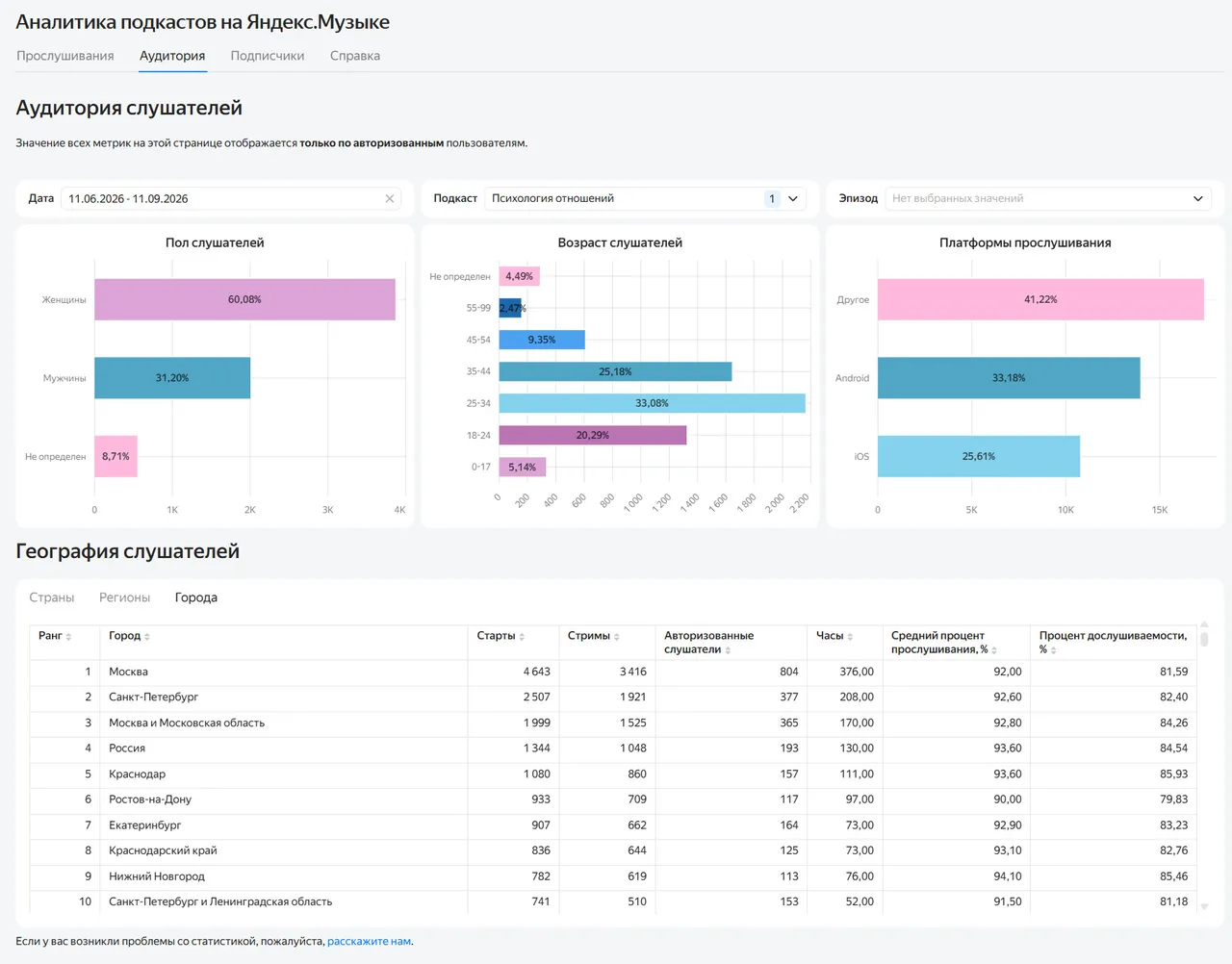Screen dimensions: 1232x964
Task: Click the table's vertical scrollbar thumb
Action: coord(1204,638)
